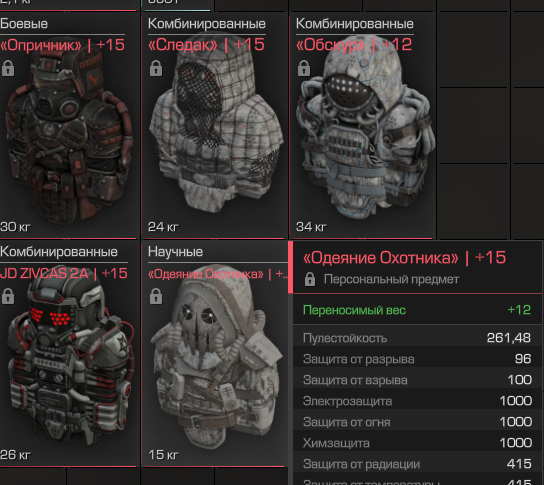The width and height of the screenshot is (544, 485).
Task: Click lock icon on «Одеяние Охотника» card
Action: (x=156, y=296)
